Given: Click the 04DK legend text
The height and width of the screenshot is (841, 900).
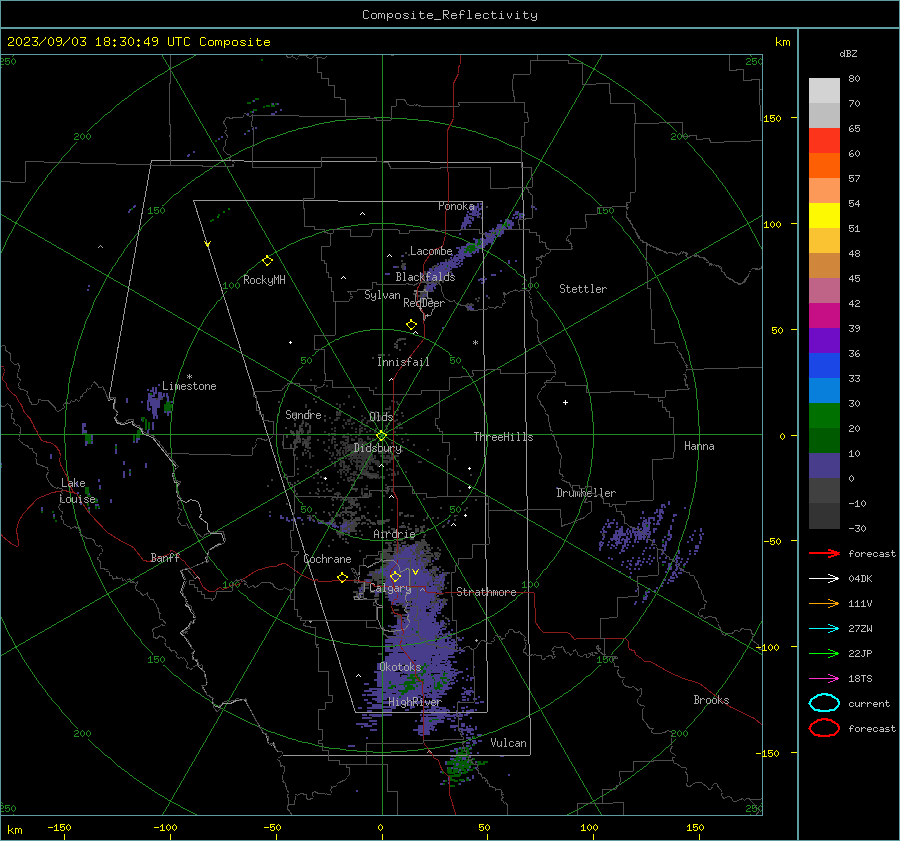Looking at the screenshot, I should pos(860,578).
